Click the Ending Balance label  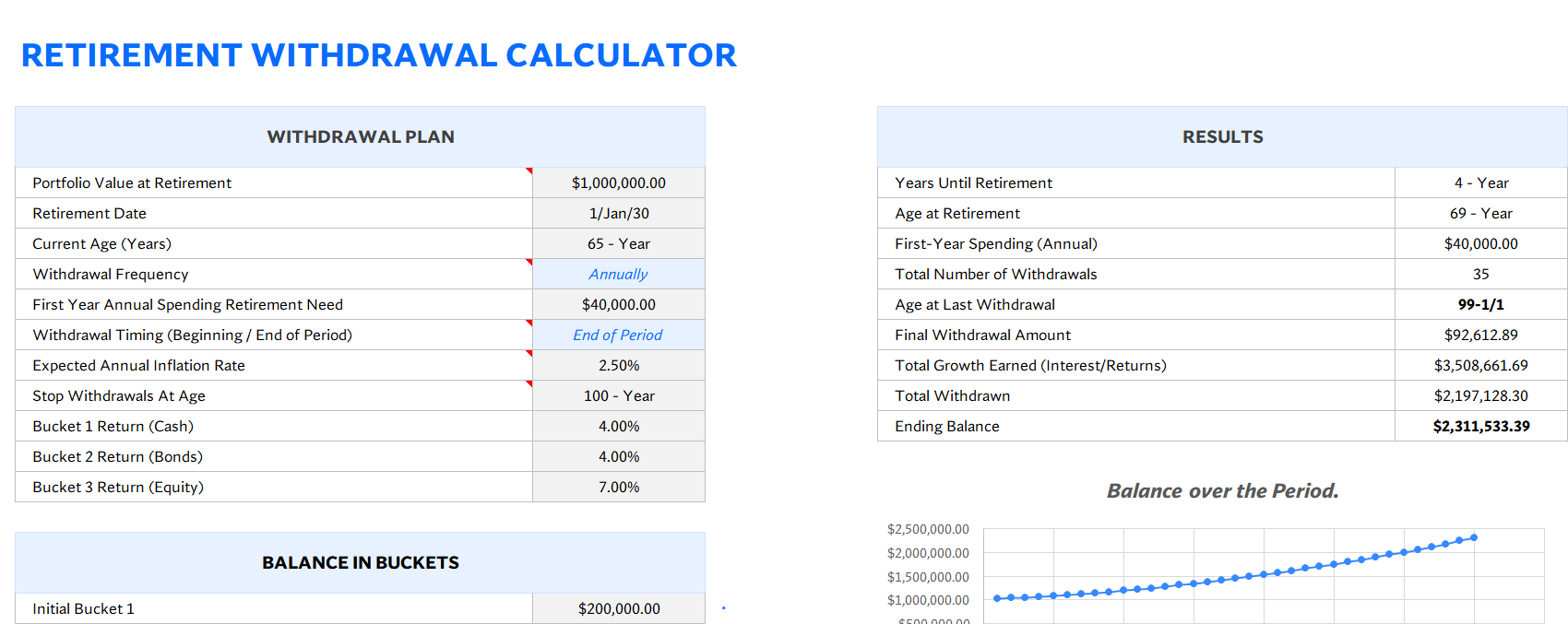pyautogui.click(x=947, y=426)
